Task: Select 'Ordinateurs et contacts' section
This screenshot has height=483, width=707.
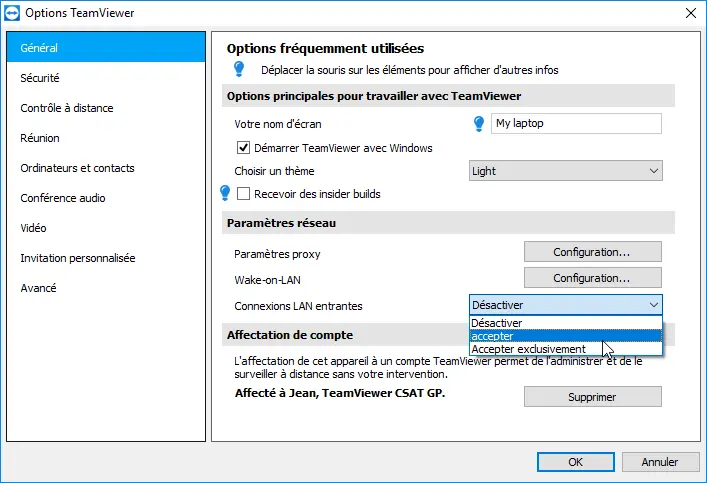Action: click(x=106, y=168)
